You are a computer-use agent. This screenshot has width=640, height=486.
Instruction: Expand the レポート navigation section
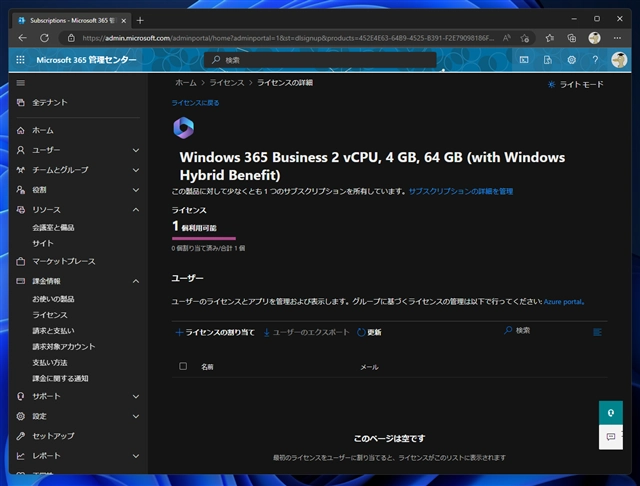136,456
